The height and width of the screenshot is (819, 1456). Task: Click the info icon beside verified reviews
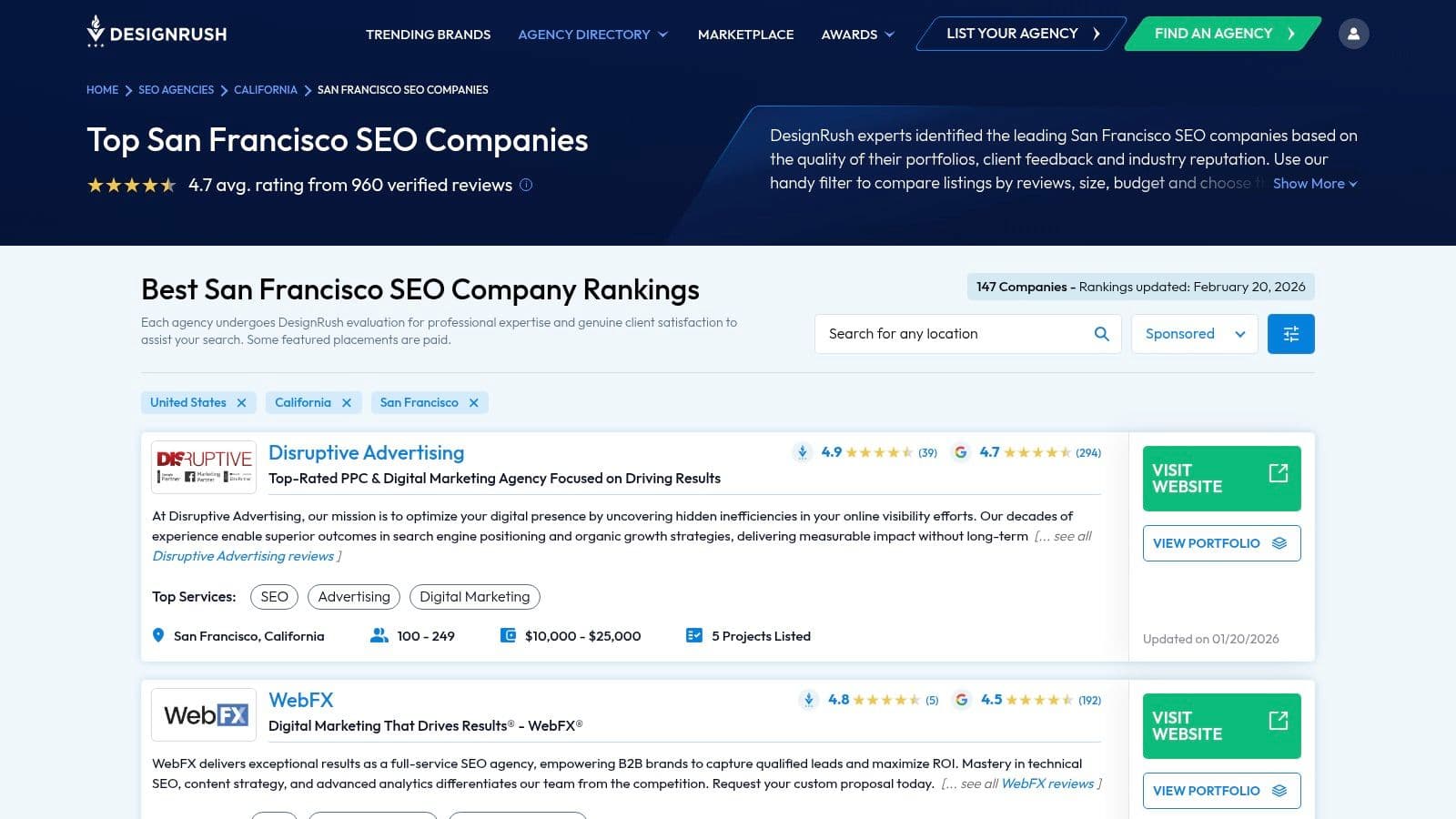[x=526, y=185]
